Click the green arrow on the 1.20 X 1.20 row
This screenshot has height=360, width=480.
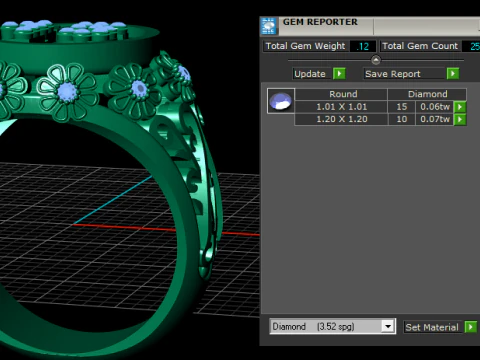point(460,119)
